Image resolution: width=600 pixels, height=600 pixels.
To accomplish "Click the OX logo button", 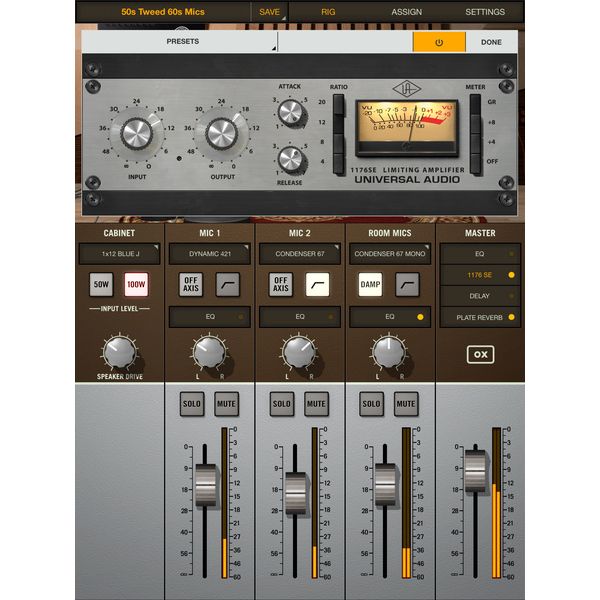I will (x=480, y=355).
